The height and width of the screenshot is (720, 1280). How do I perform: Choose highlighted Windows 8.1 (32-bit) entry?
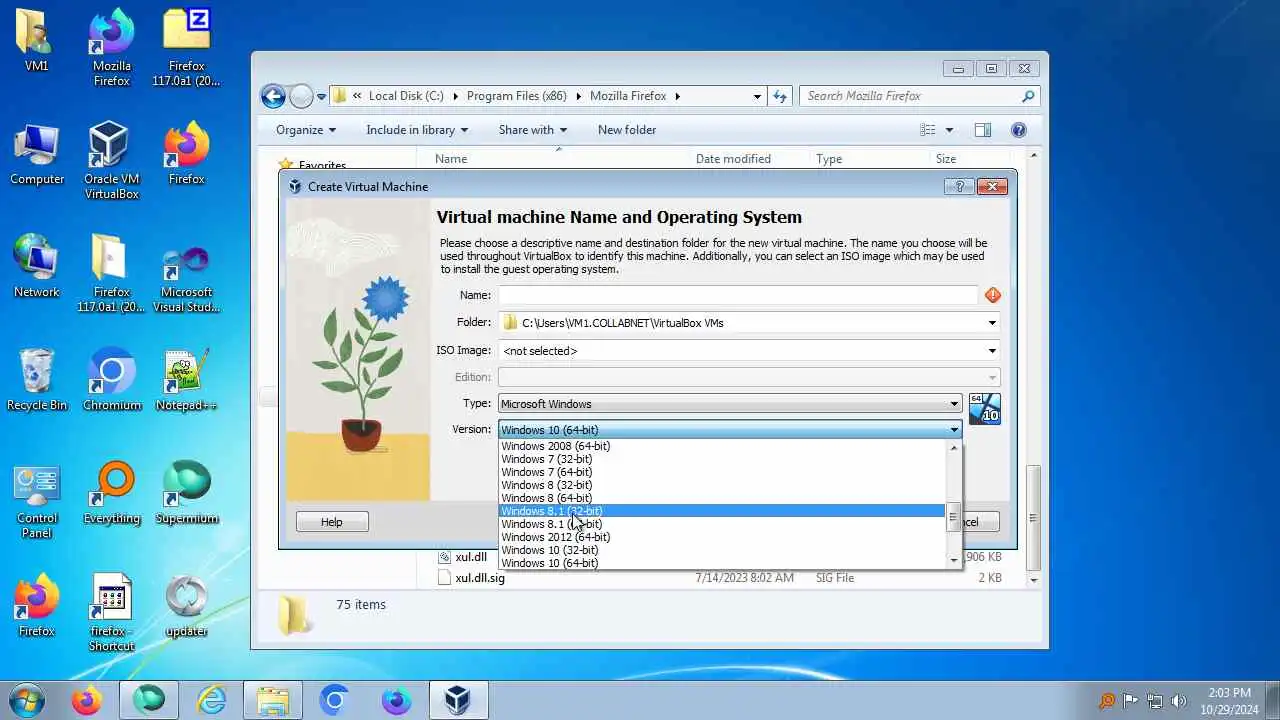pyautogui.click(x=721, y=511)
